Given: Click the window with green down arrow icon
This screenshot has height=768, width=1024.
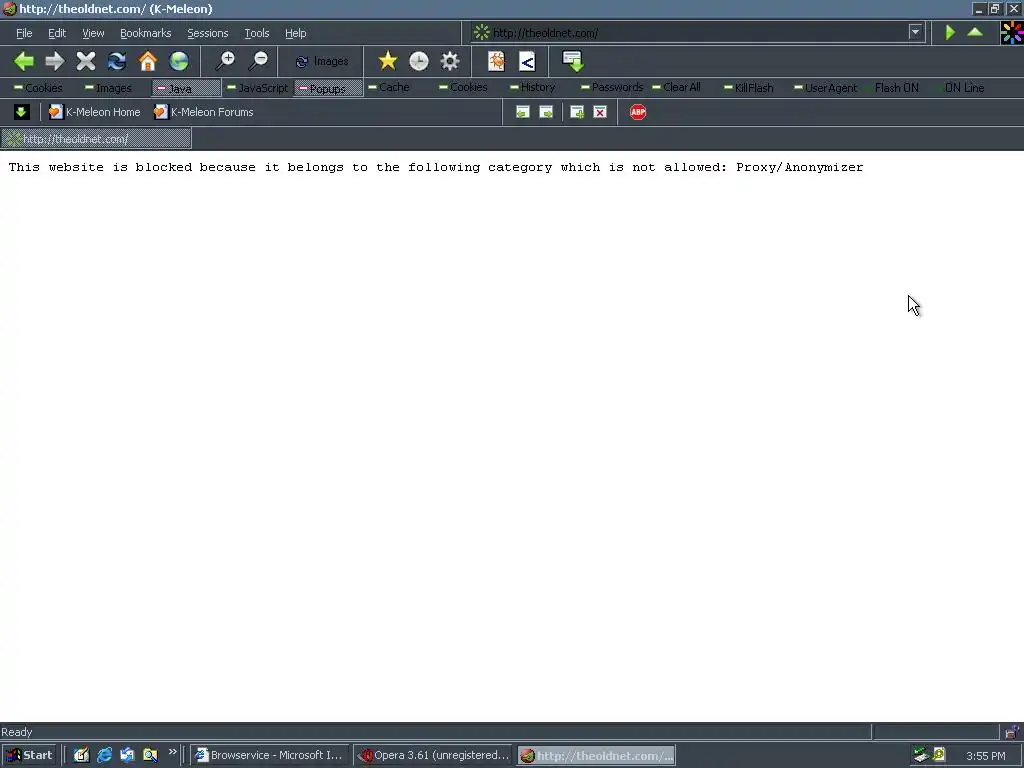Looking at the screenshot, I should click(573, 61).
